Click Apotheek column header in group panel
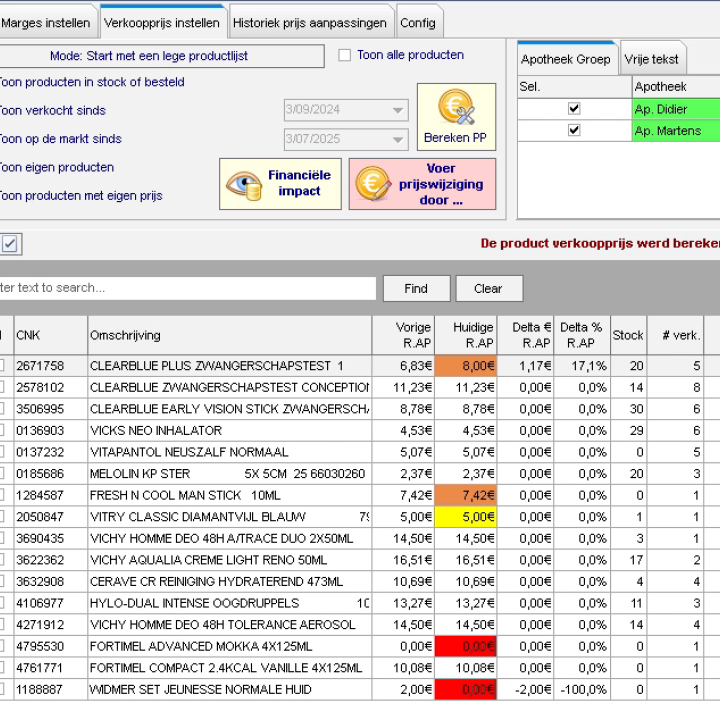The width and height of the screenshot is (720, 720). tap(676, 87)
